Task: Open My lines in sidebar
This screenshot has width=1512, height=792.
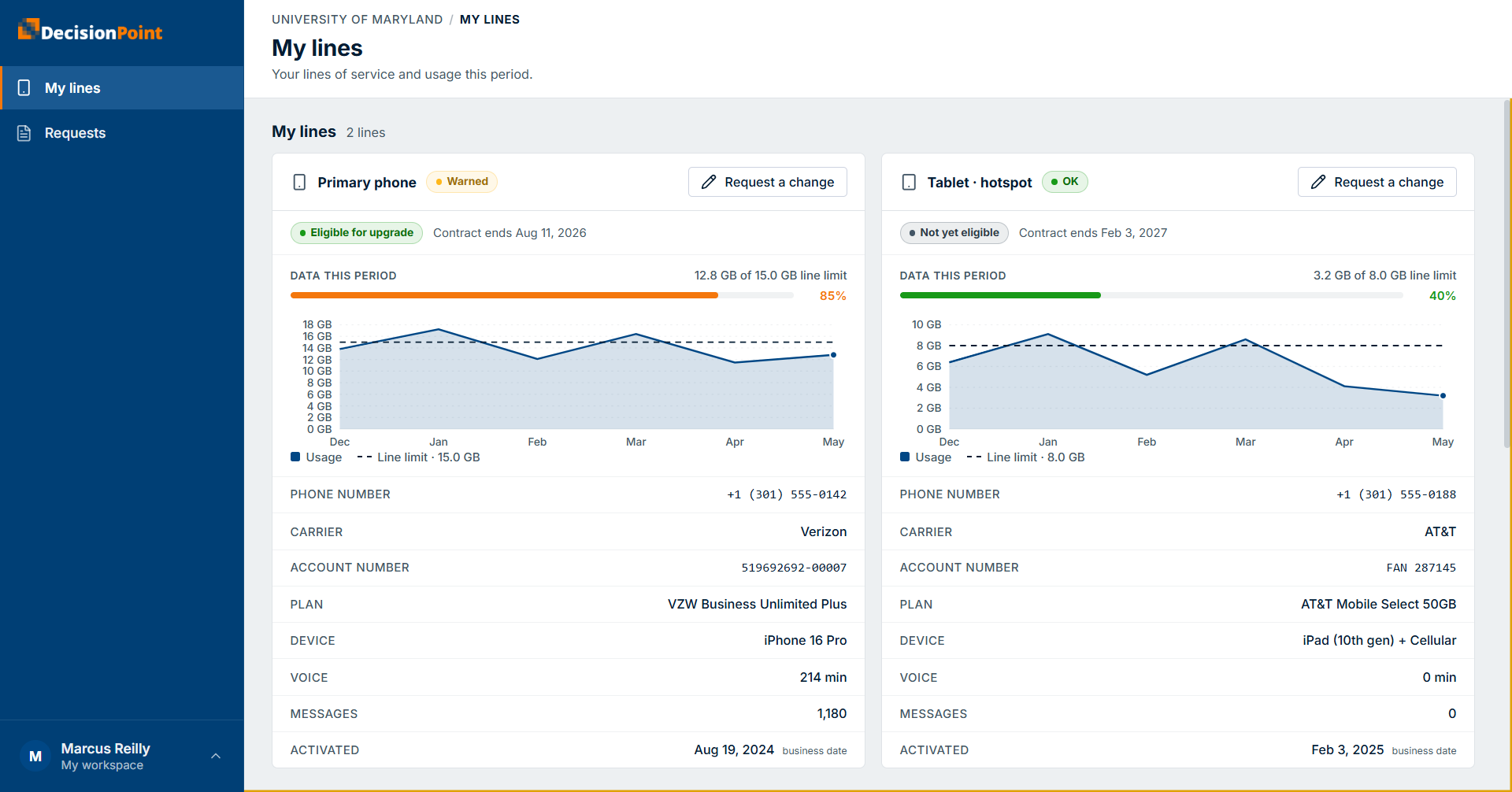Action: [122, 87]
